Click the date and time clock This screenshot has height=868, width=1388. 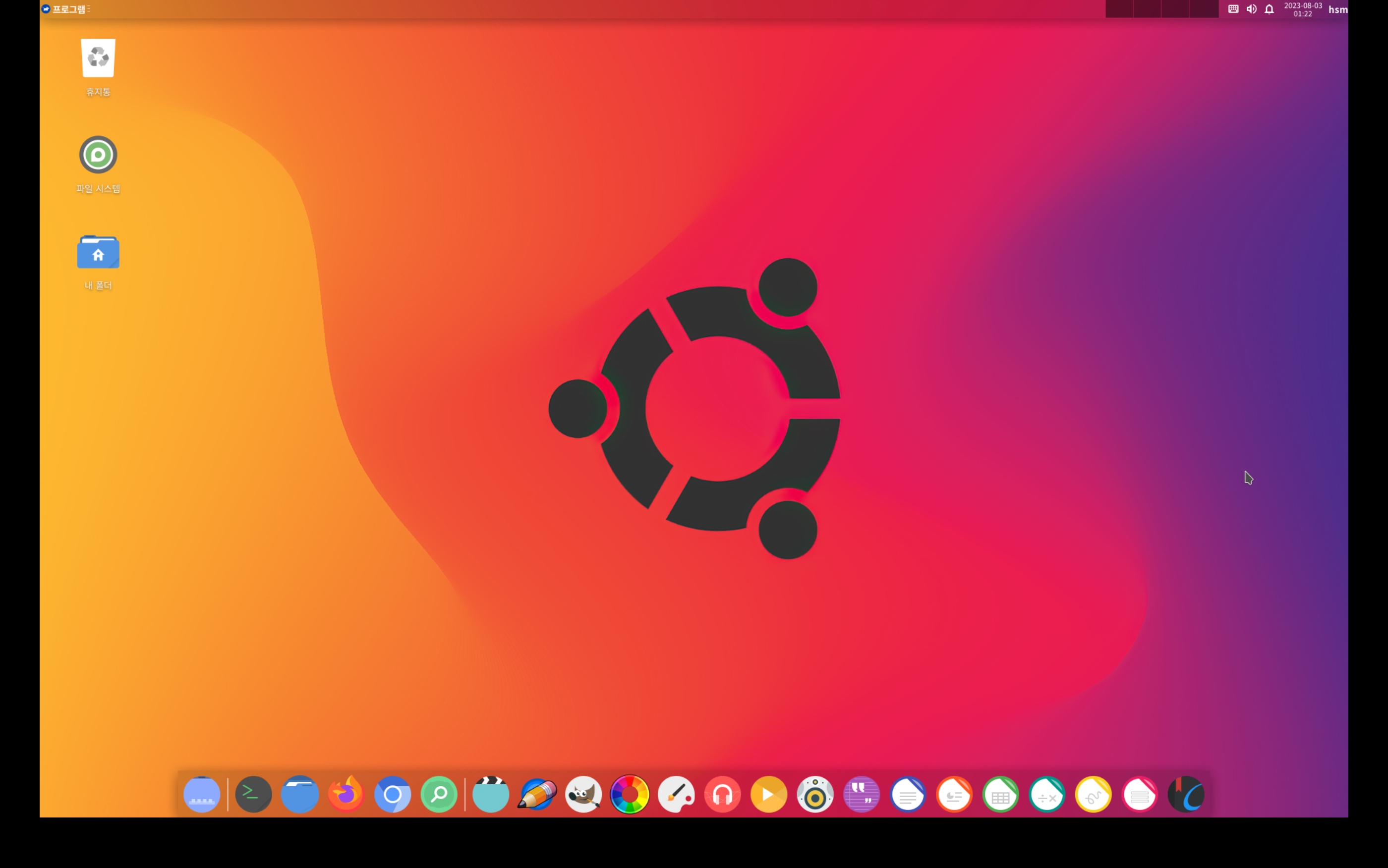pyautogui.click(x=1302, y=9)
